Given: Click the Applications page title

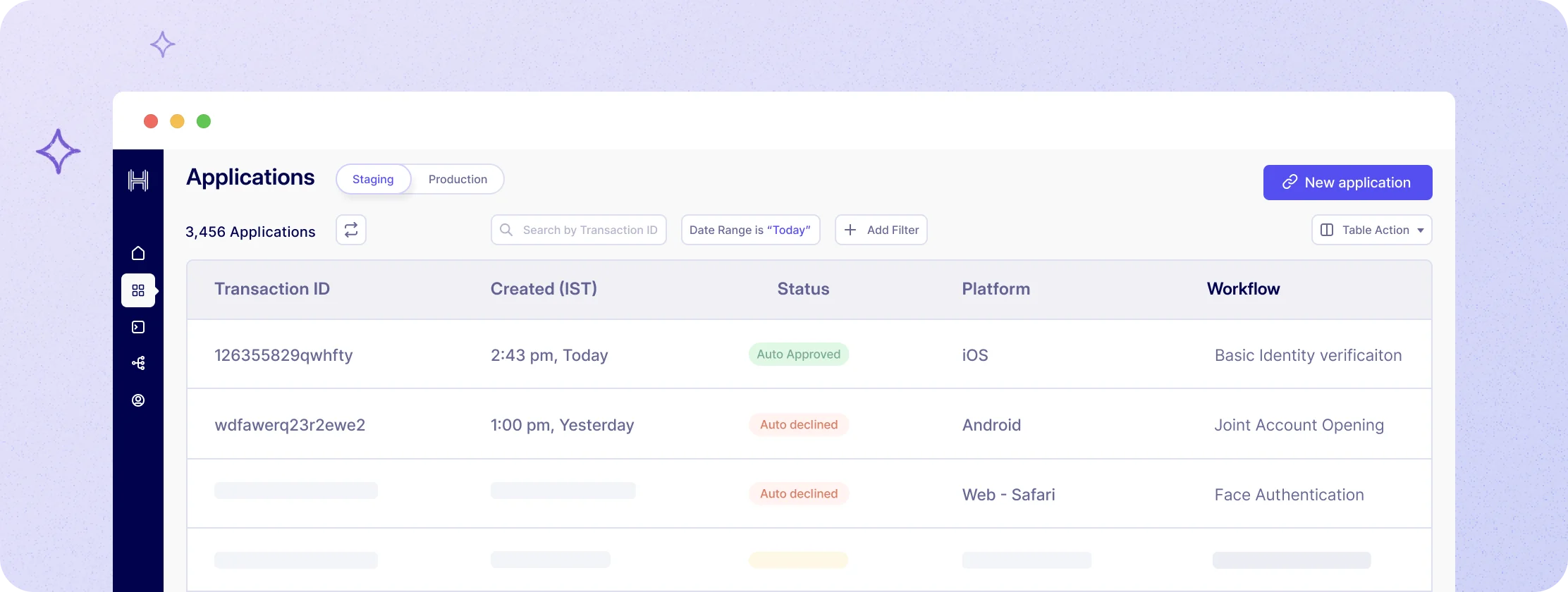Looking at the screenshot, I should (x=250, y=177).
